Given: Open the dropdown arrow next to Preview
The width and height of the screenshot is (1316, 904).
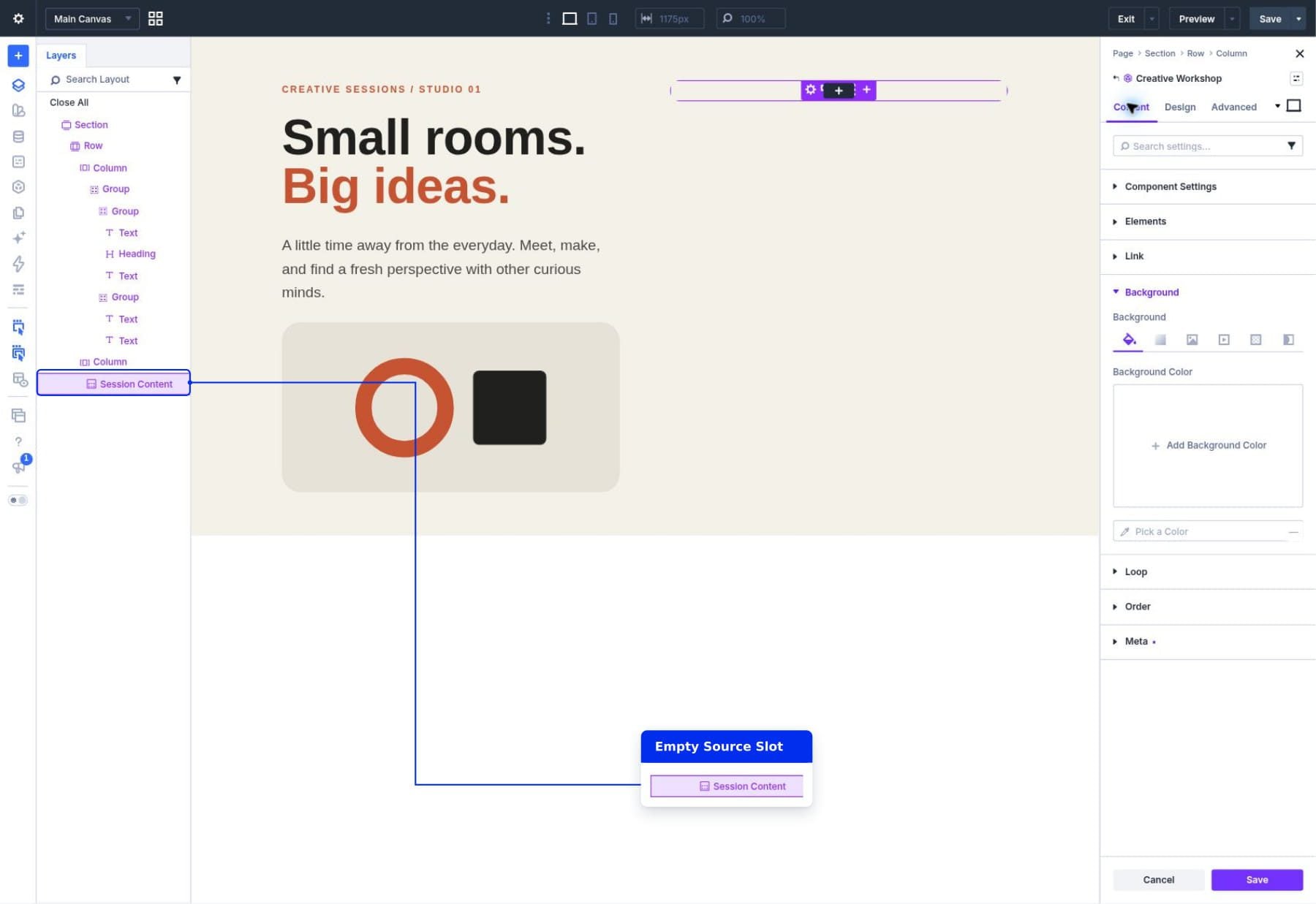Looking at the screenshot, I should 1233,18.
